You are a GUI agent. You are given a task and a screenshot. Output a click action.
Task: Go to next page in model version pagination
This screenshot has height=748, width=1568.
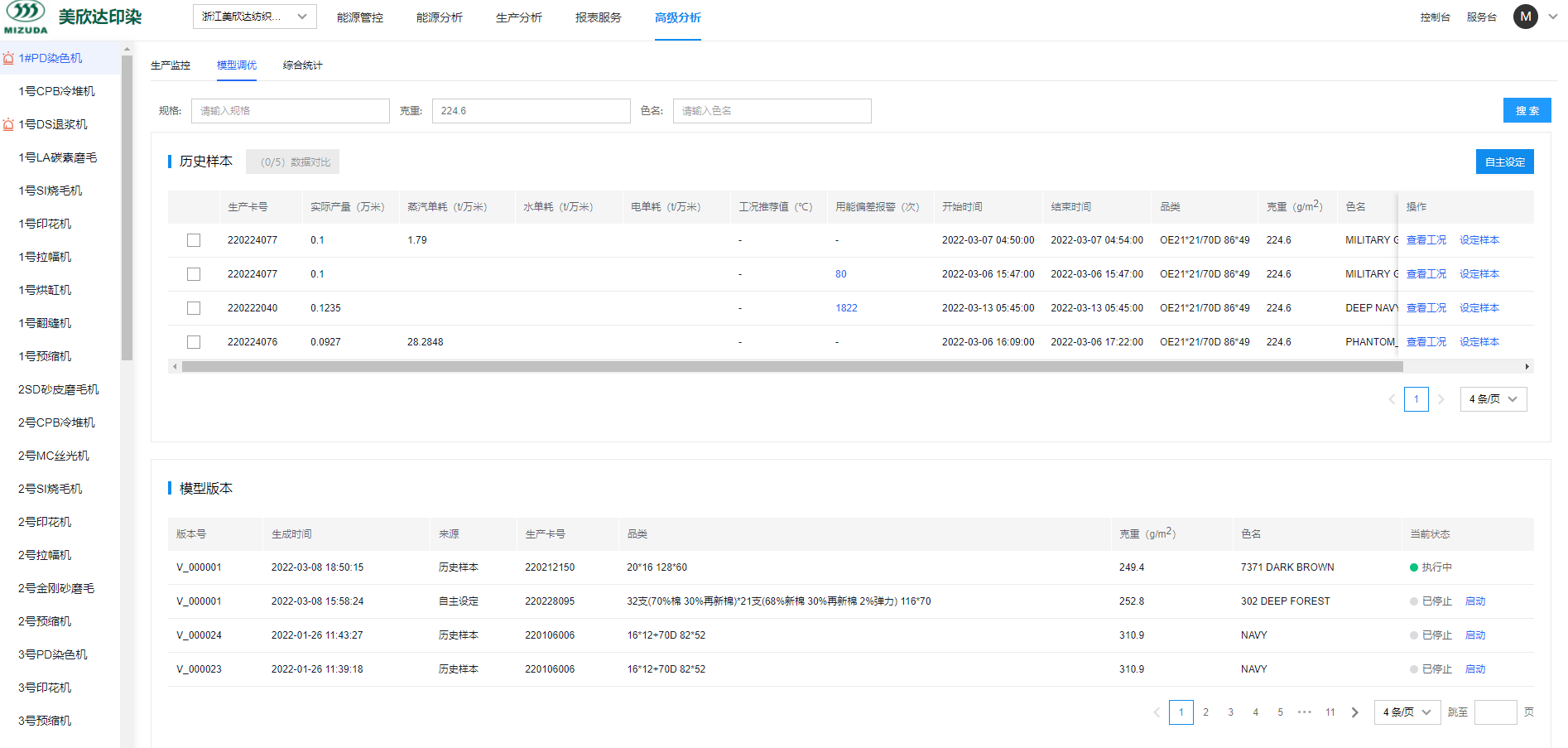pyautogui.click(x=1354, y=712)
